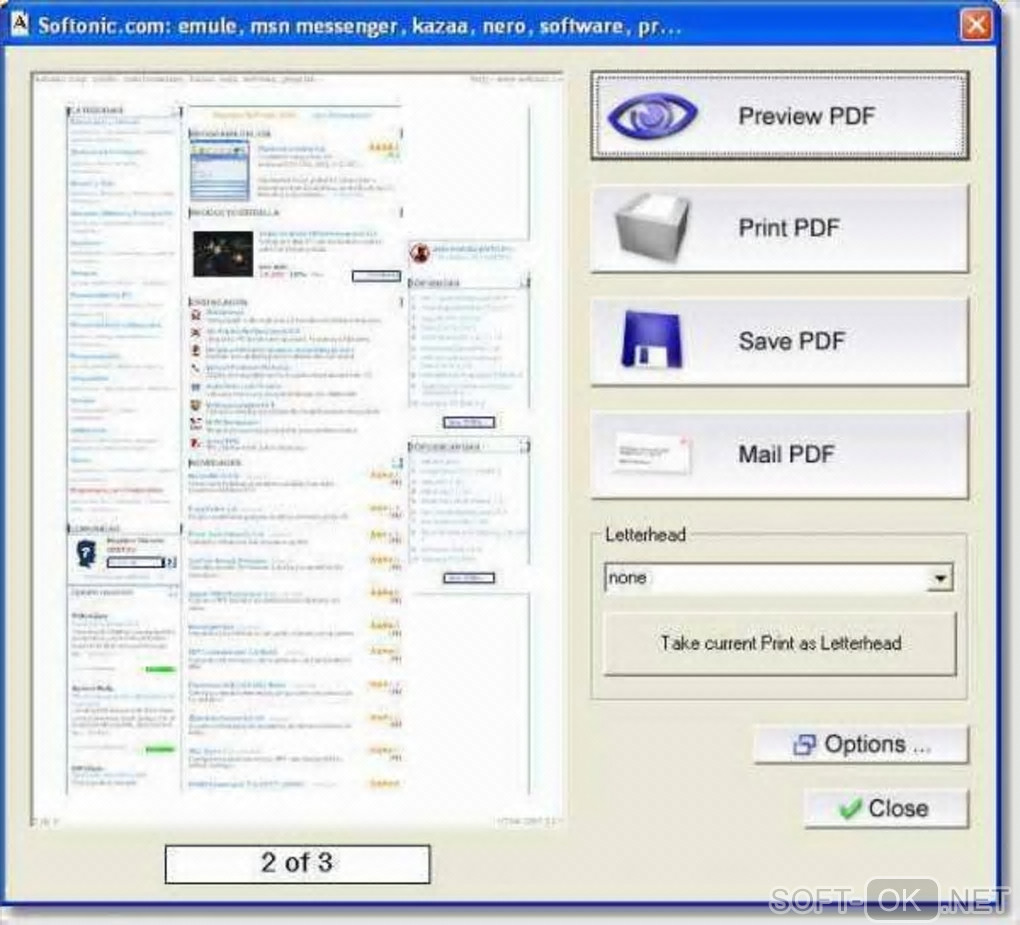Click the application icon in title bar
1020x925 pixels.
click(20, 24)
